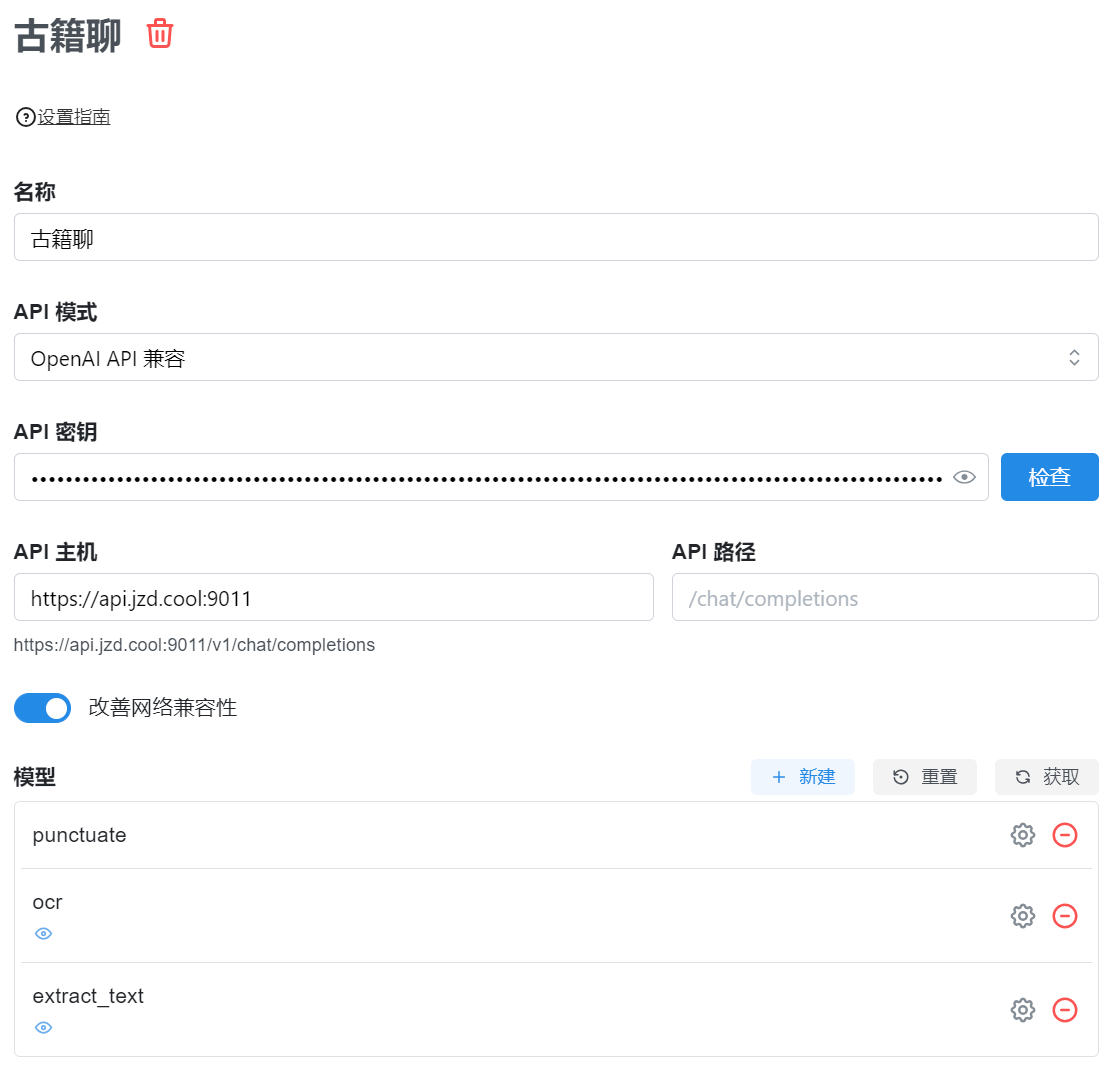This screenshot has width=1111, height=1069.
Task: Toggle the 改善网络兼容性 switch
Action: click(x=43, y=708)
